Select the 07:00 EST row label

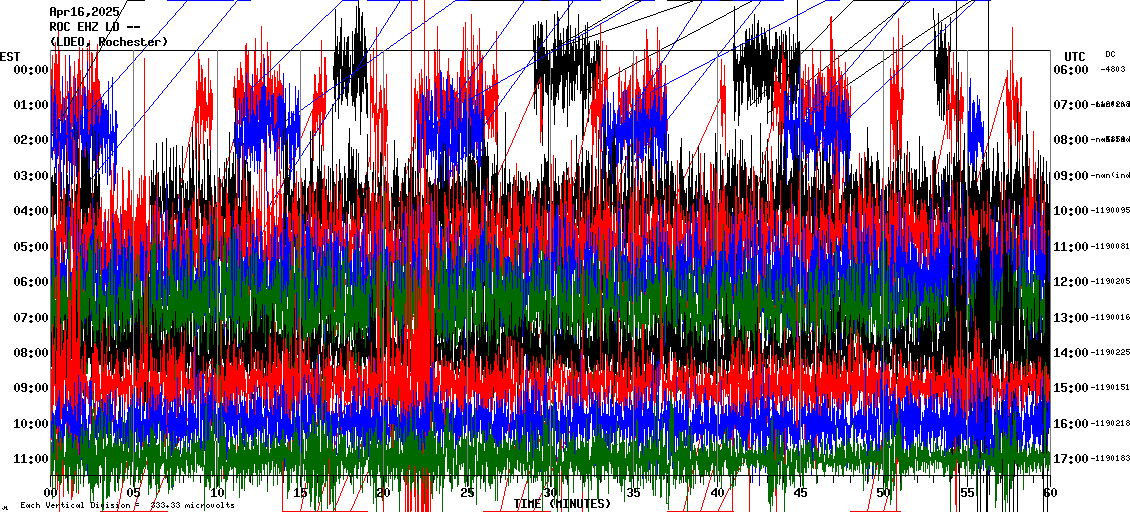pos(32,317)
